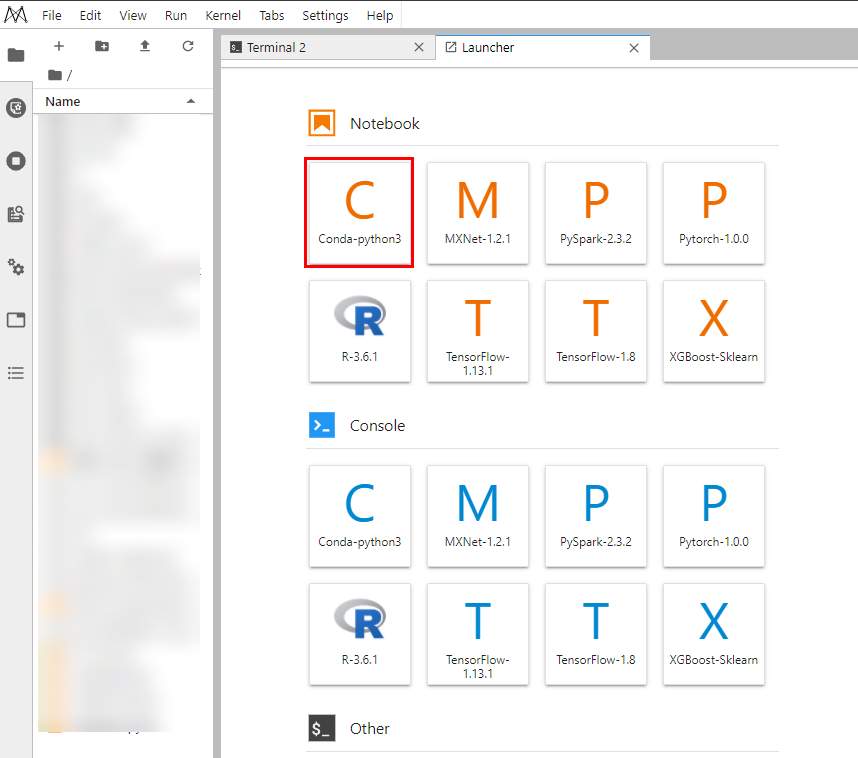This screenshot has height=758, width=858.
Task: Click the Notebook section header
Action: tap(385, 123)
